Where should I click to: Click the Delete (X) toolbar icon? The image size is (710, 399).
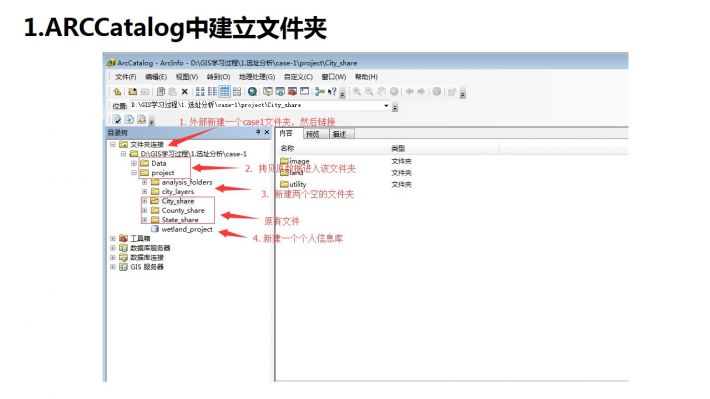(x=184, y=91)
